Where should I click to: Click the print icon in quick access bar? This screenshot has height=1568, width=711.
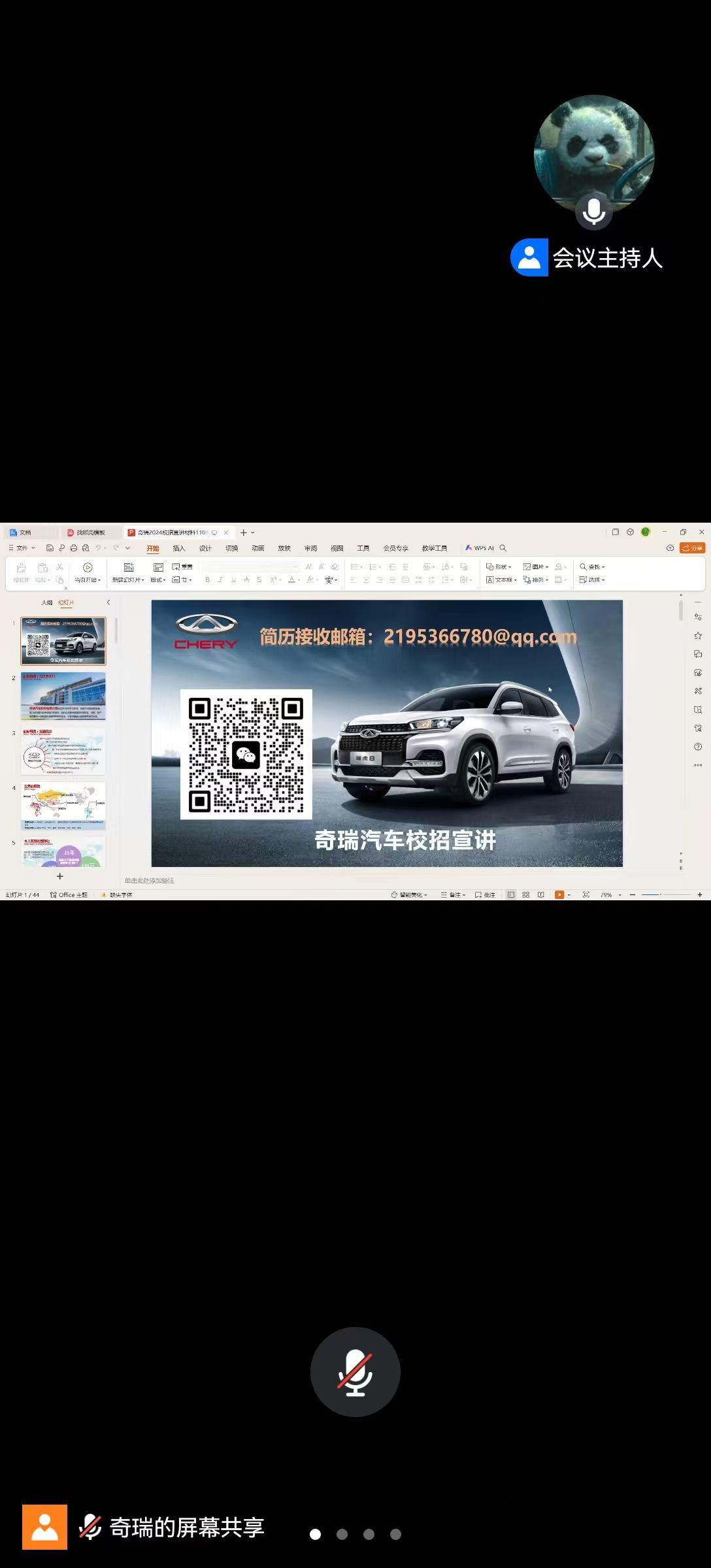(x=74, y=548)
